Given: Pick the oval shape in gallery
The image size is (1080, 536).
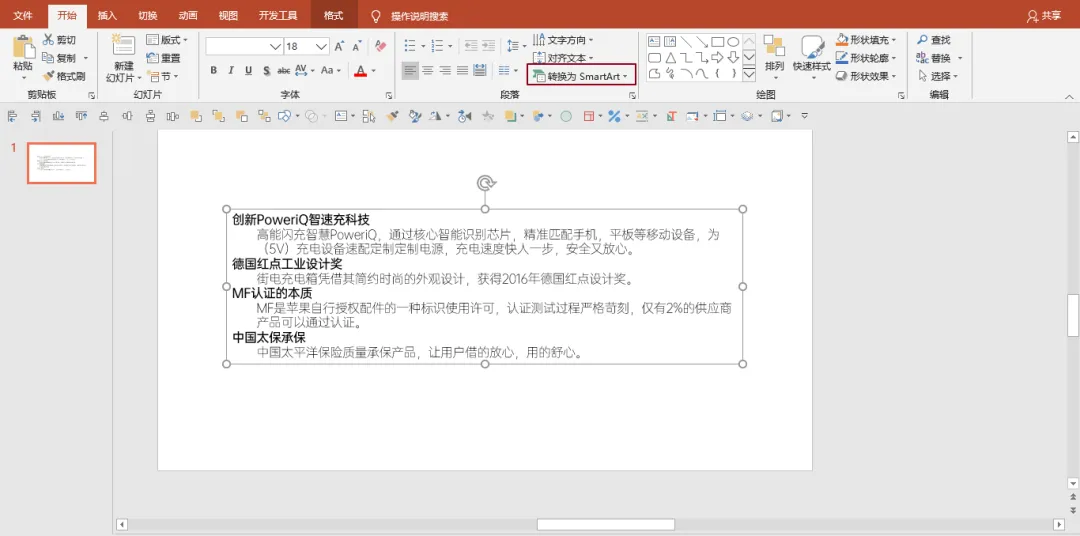Looking at the screenshot, I should (734, 41).
